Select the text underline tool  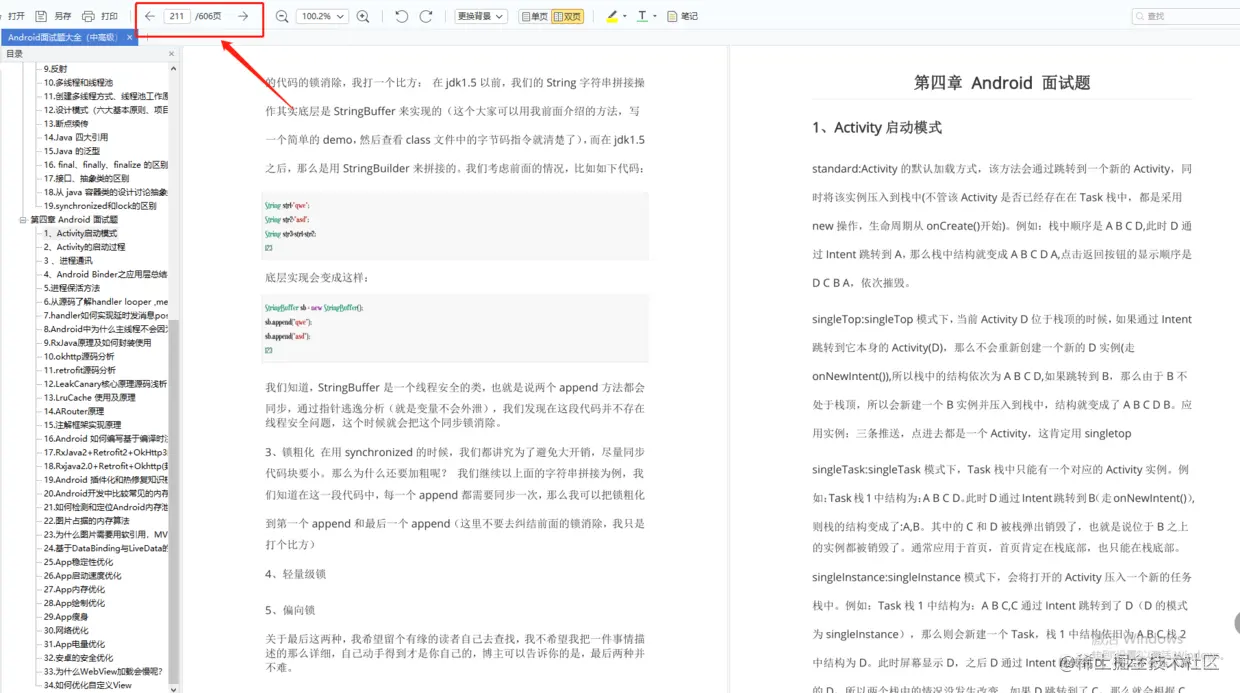click(641, 16)
